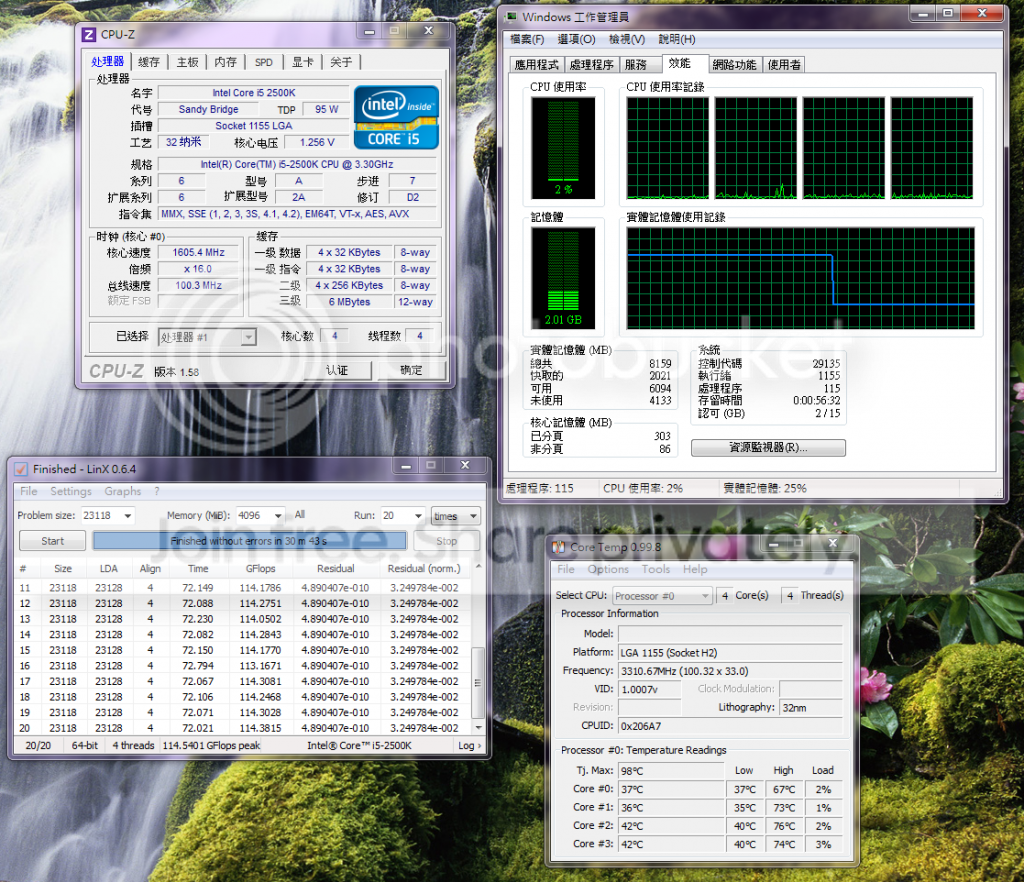Click the All memory option in LinX

(300, 514)
